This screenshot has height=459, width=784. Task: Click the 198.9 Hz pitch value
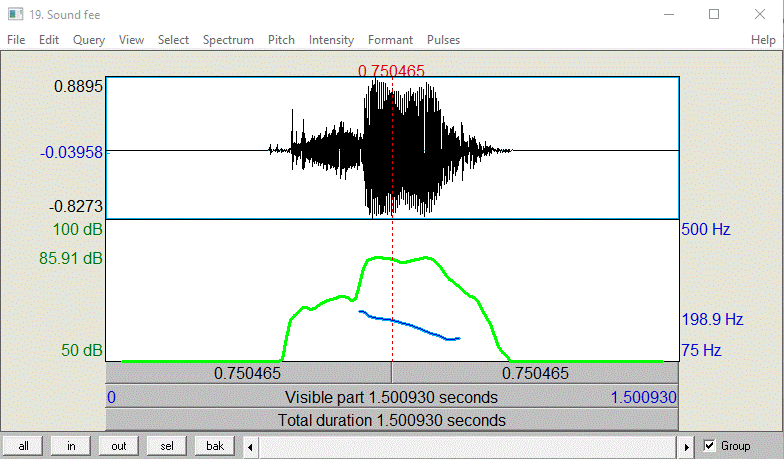pyautogui.click(x=712, y=319)
